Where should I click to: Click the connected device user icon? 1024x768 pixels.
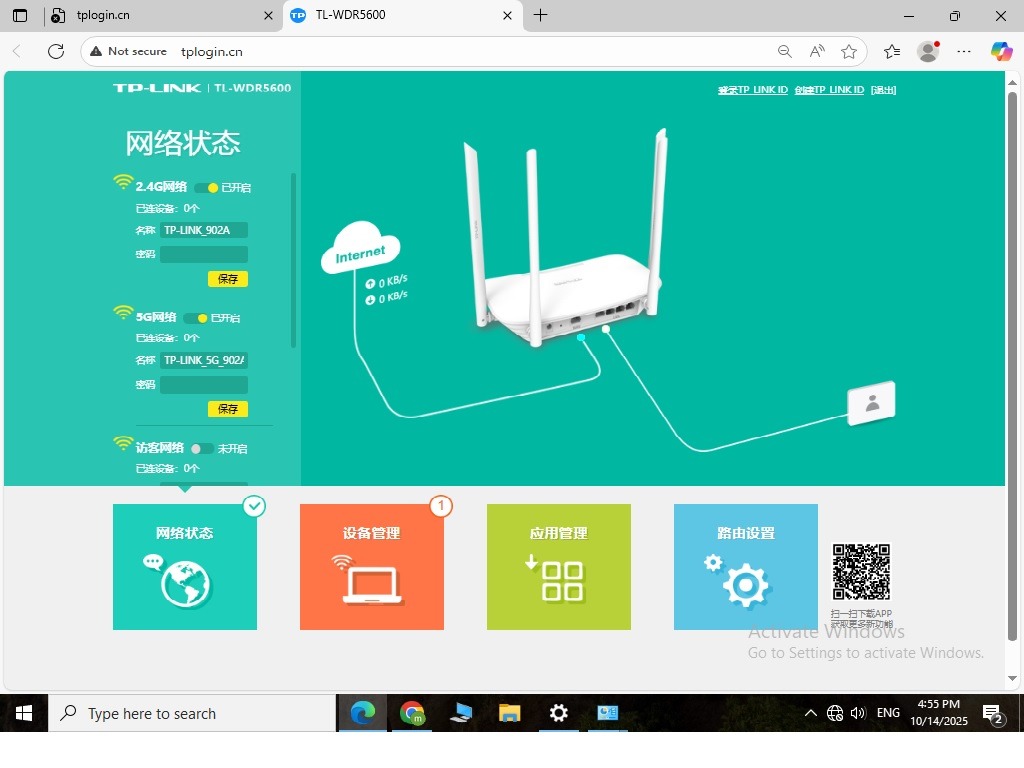872,403
